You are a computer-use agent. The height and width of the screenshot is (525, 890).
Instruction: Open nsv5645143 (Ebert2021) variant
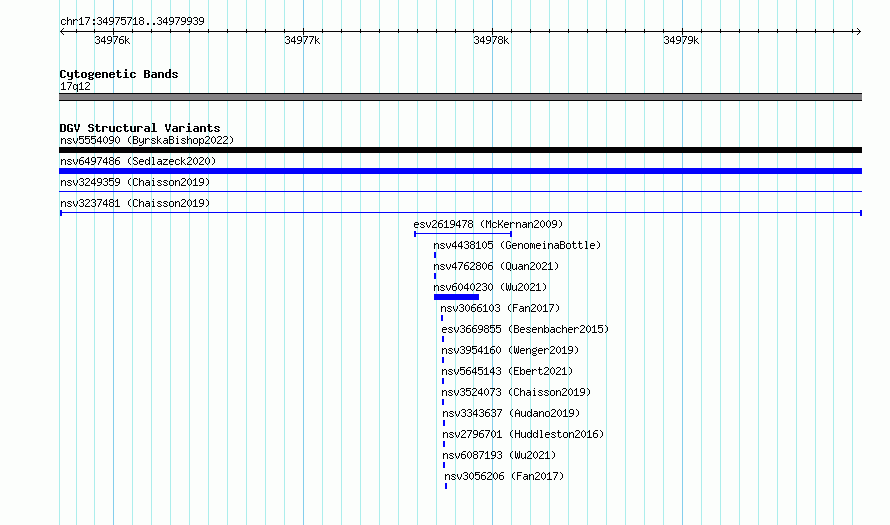(507, 371)
